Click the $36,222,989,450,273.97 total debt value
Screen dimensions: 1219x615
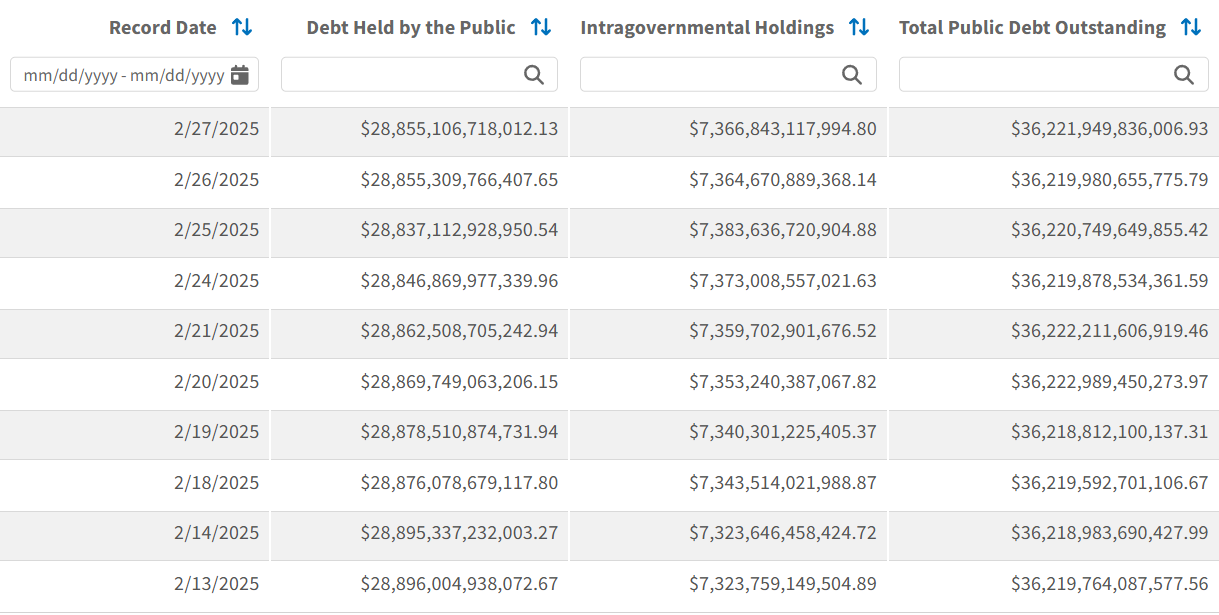coord(1109,382)
